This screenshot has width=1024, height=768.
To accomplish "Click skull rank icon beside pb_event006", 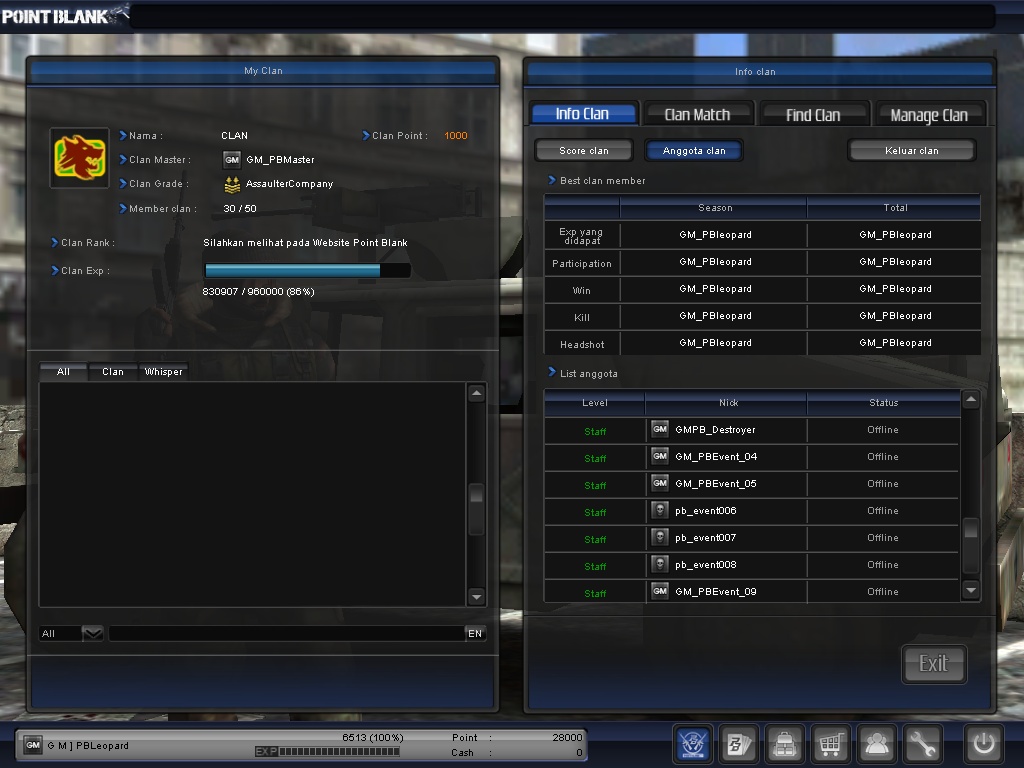I will pos(660,510).
